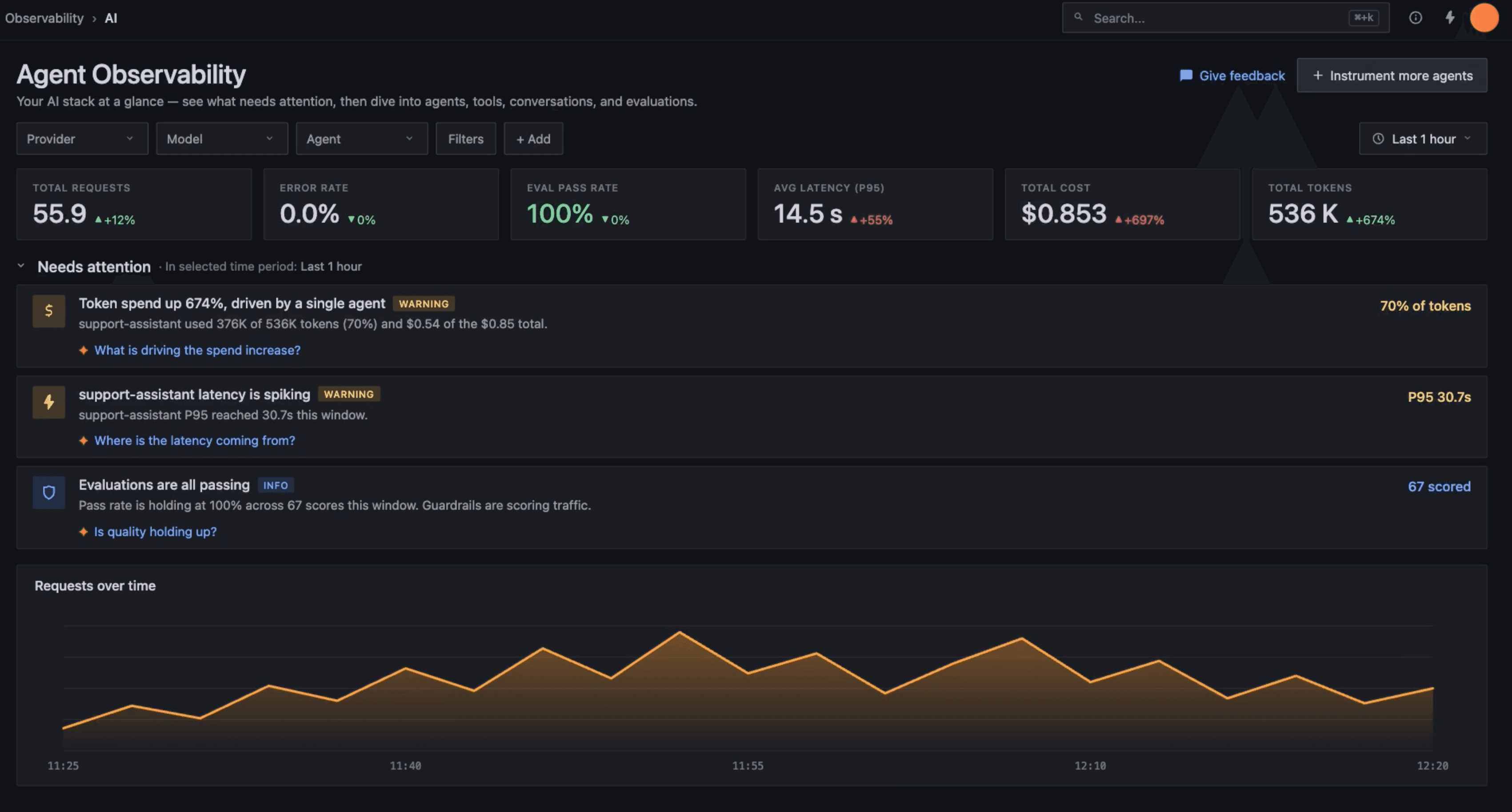This screenshot has width=1512, height=812.
Task: Click Instrument more agents button
Action: coord(1392,75)
